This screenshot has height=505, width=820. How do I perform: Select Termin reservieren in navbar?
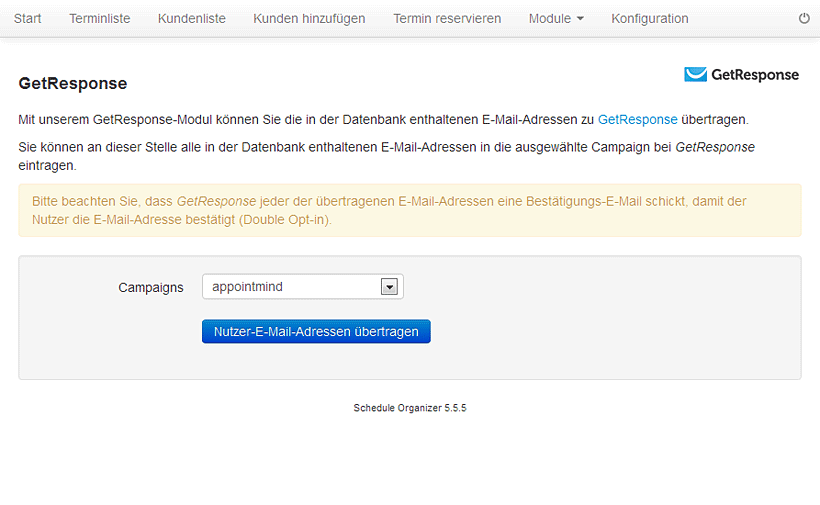[x=447, y=19]
